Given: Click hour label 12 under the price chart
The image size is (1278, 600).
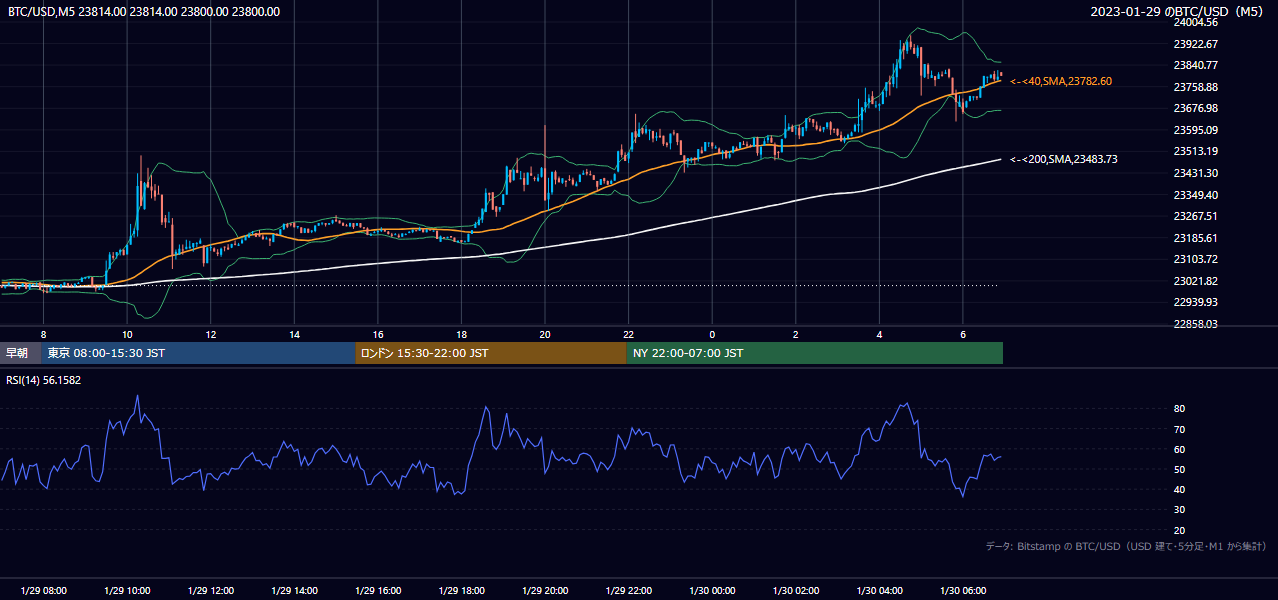Looking at the screenshot, I should pyautogui.click(x=211, y=334).
